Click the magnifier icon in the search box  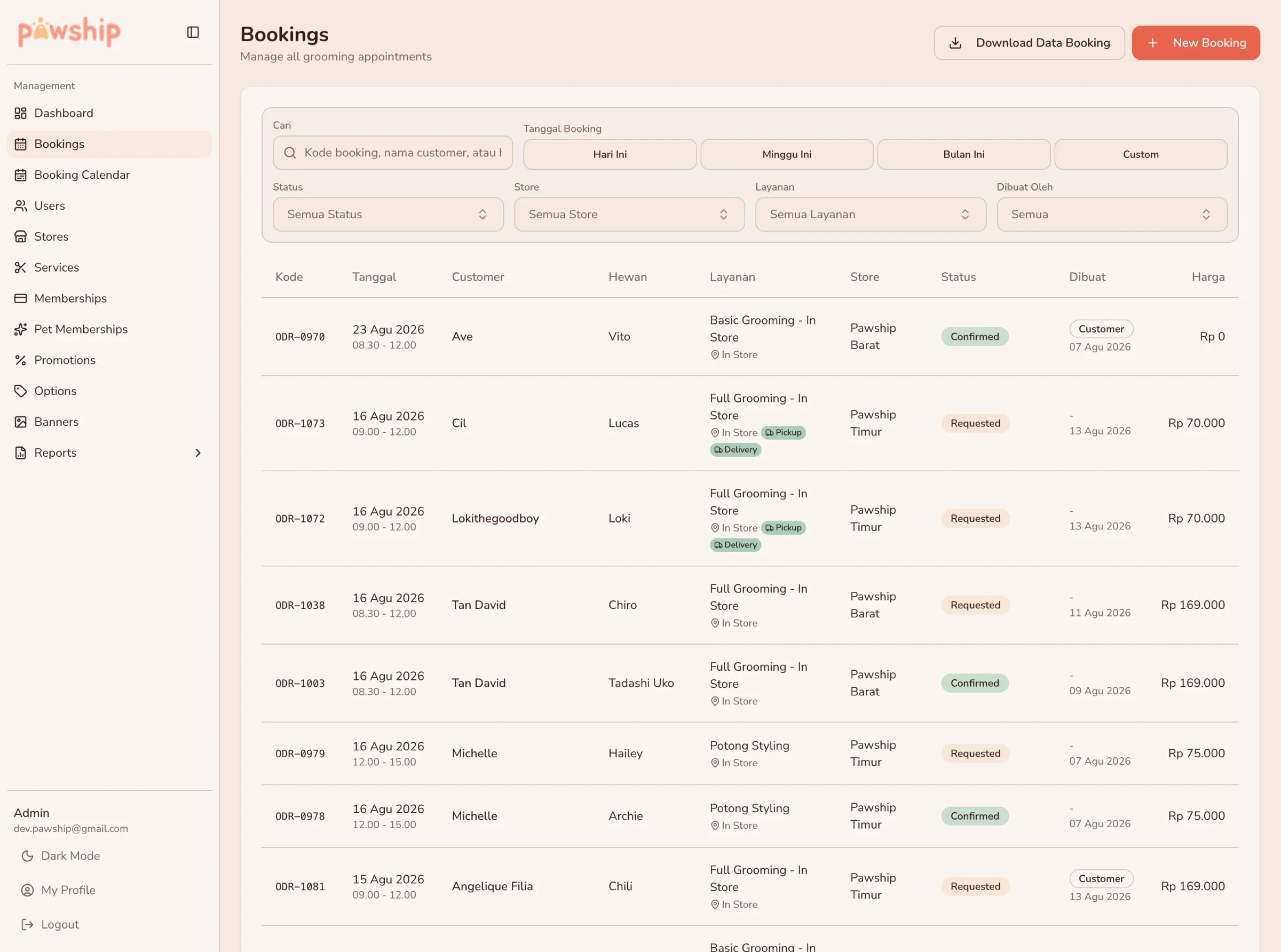(x=290, y=153)
